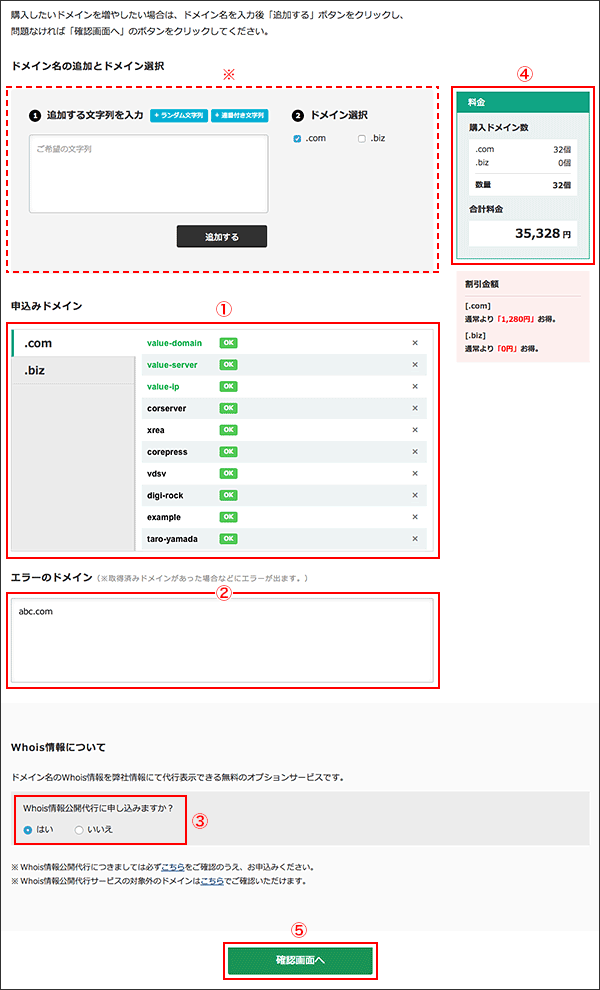Delete the value-server row using ×

(x=415, y=365)
